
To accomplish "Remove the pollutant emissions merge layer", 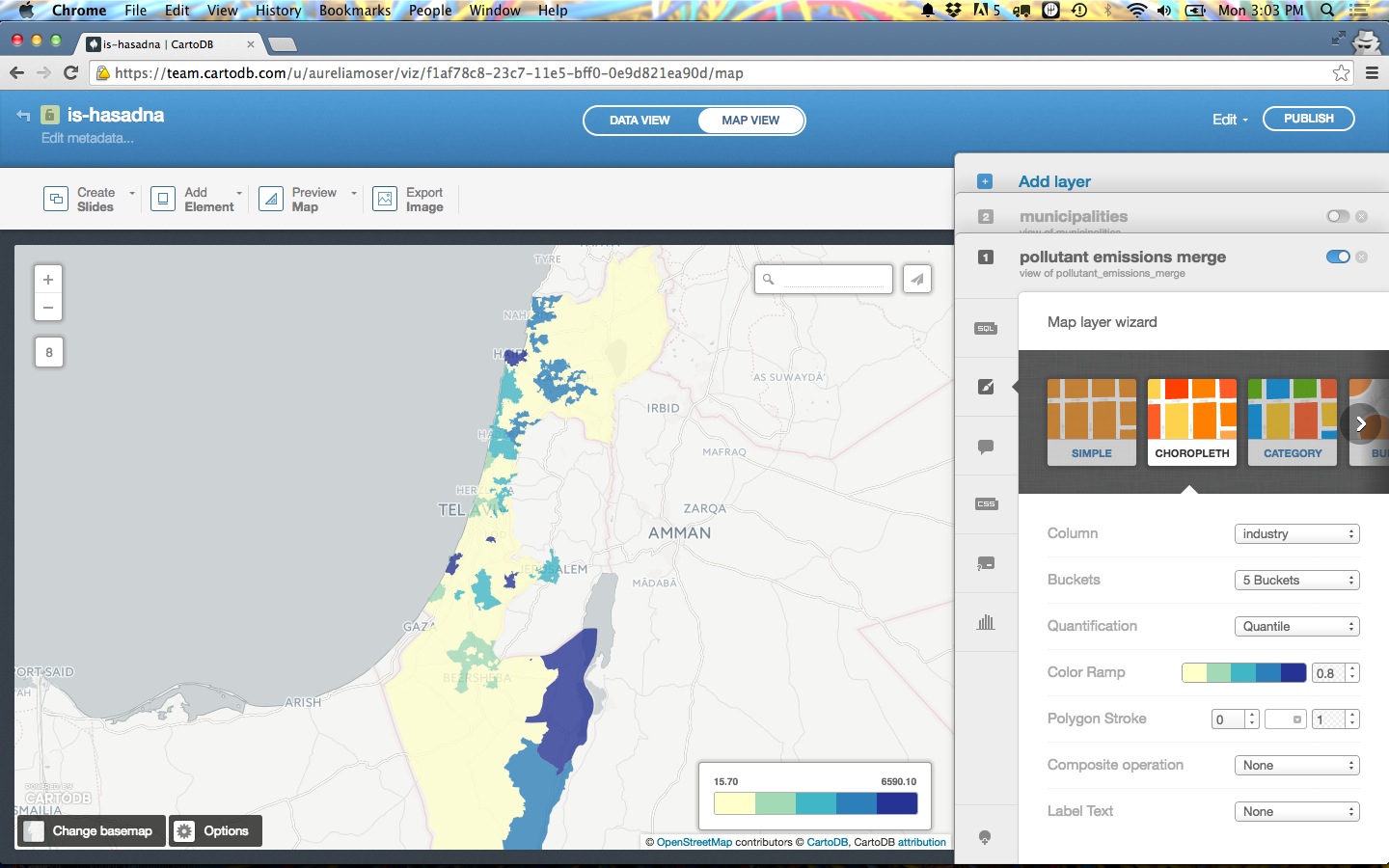I will (x=1361, y=257).
